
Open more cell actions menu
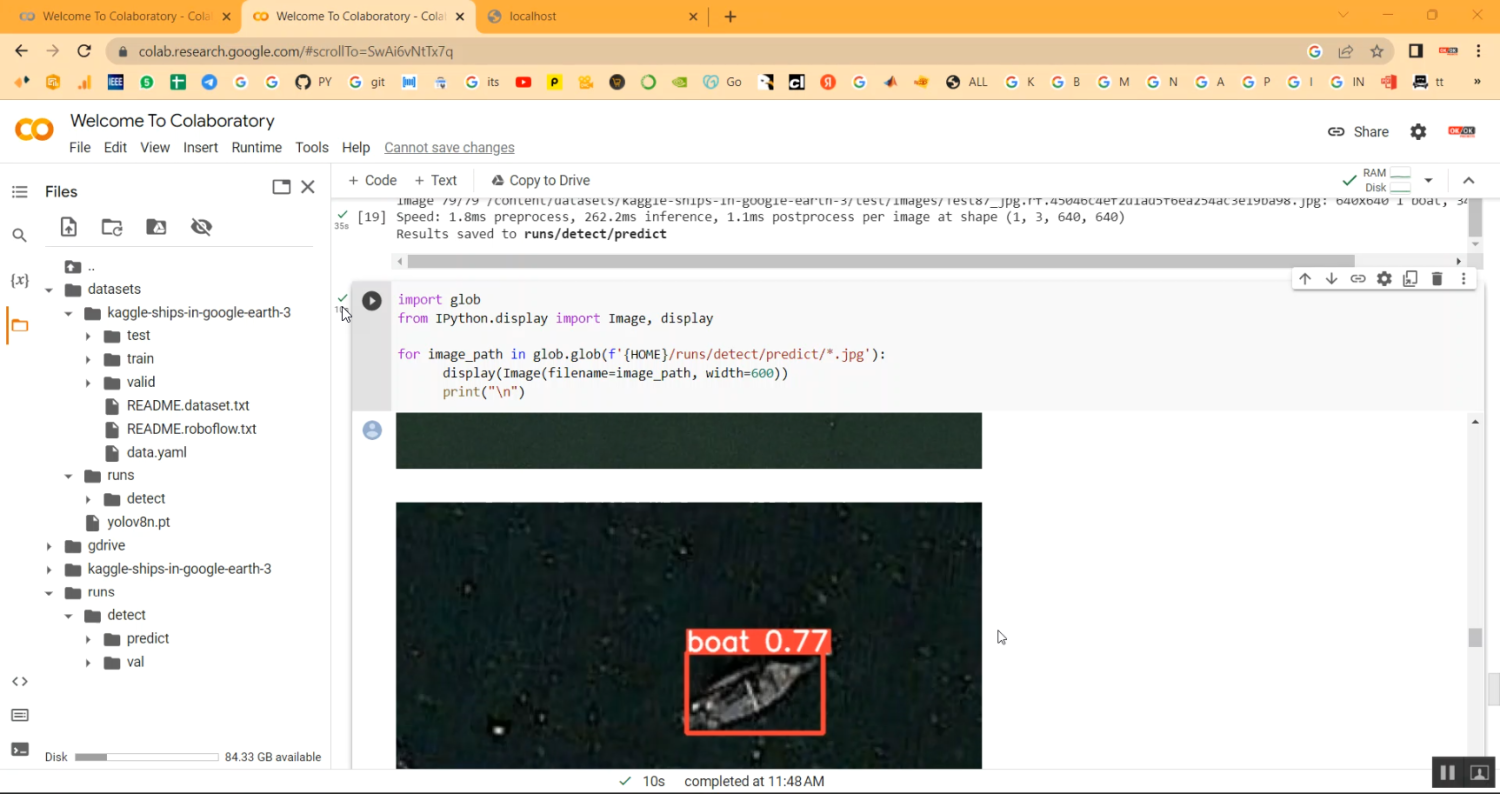pyautogui.click(x=1463, y=279)
